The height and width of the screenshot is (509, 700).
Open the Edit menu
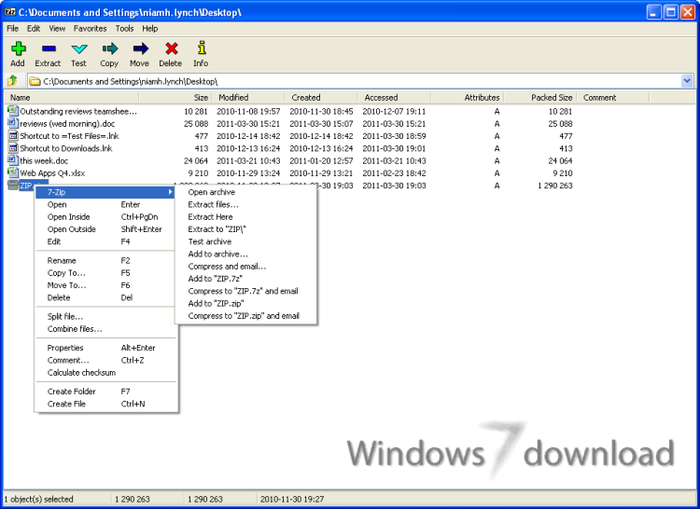click(33, 29)
